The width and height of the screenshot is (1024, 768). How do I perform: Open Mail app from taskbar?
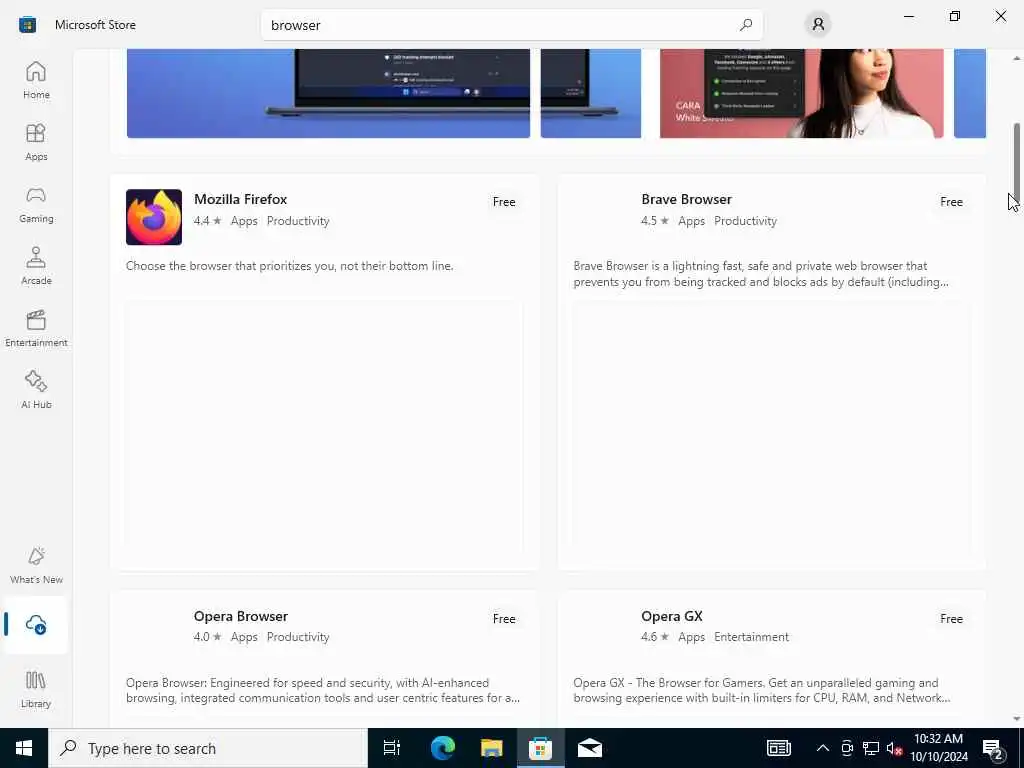click(590, 748)
